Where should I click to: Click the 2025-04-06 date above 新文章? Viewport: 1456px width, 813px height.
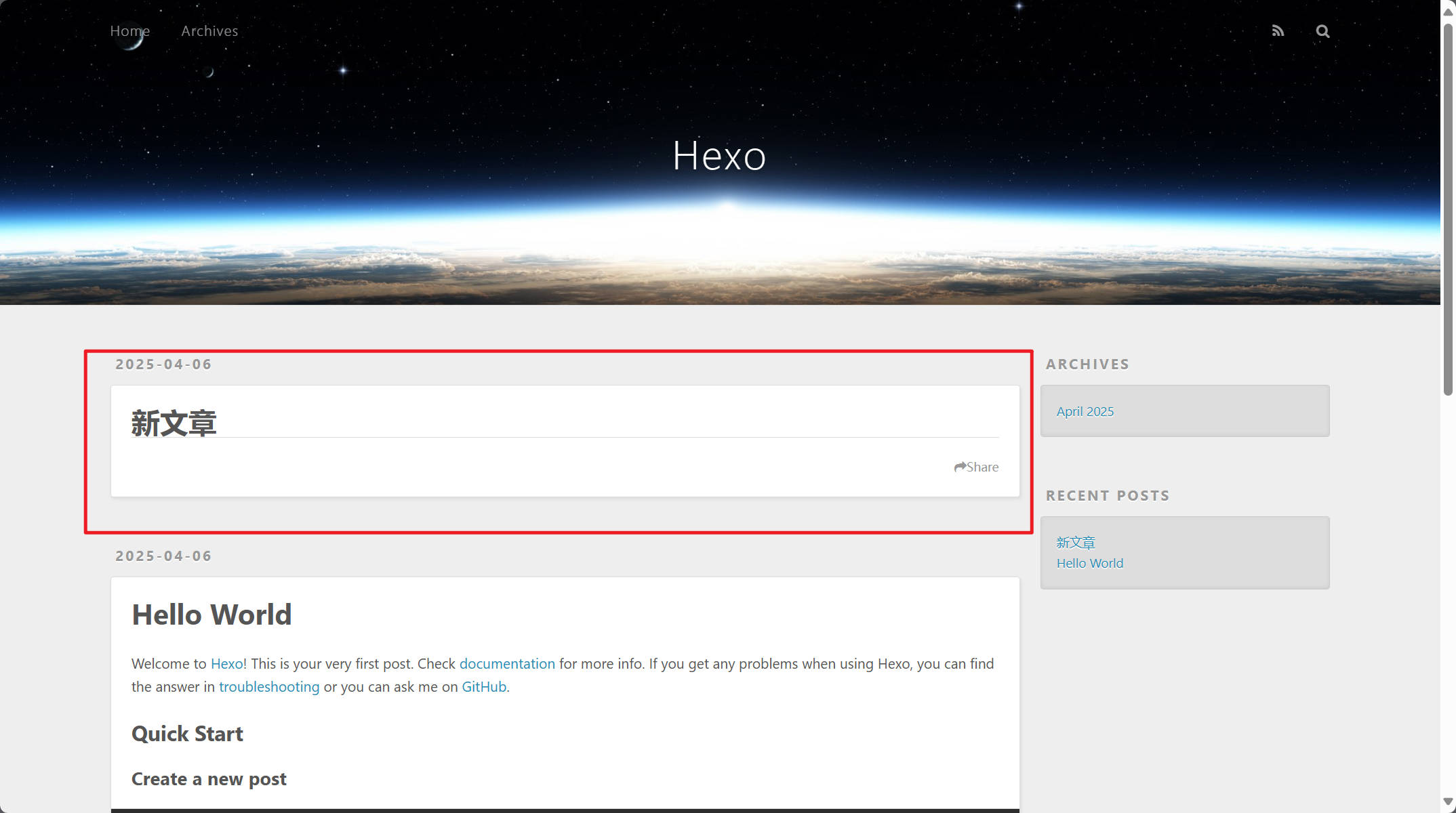[x=163, y=364]
